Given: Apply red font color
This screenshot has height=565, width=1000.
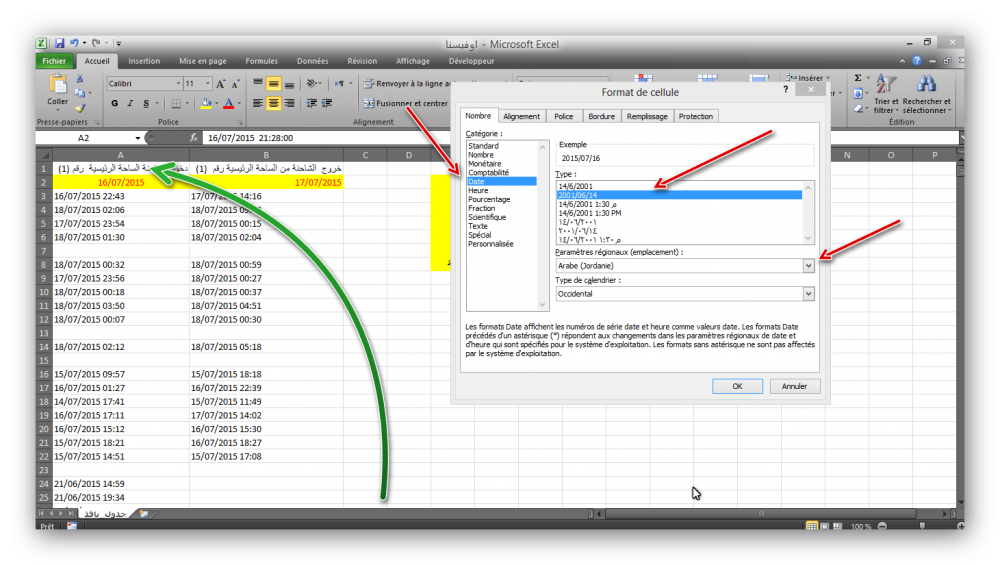Looking at the screenshot, I should pos(229,103).
